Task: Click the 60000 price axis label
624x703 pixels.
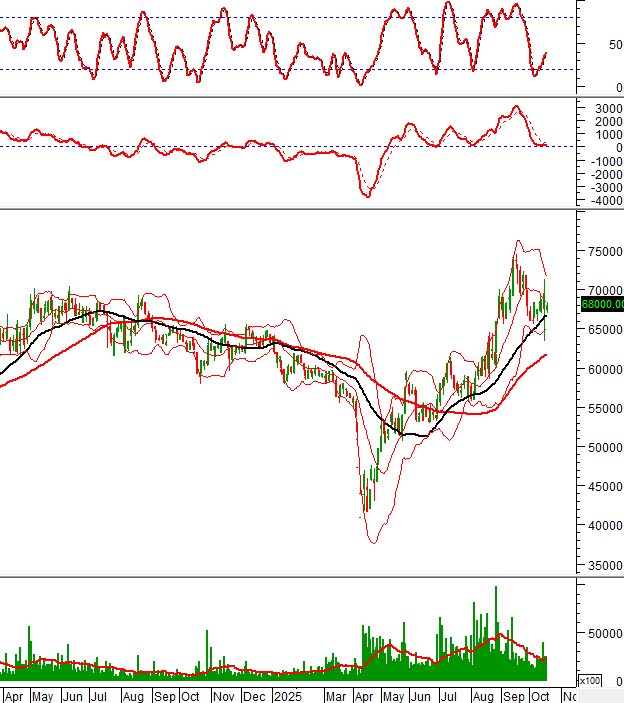Action: coord(602,370)
